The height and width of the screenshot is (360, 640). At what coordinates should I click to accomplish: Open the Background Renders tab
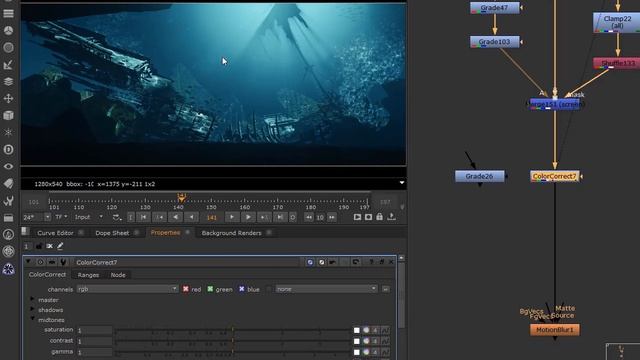click(231, 233)
